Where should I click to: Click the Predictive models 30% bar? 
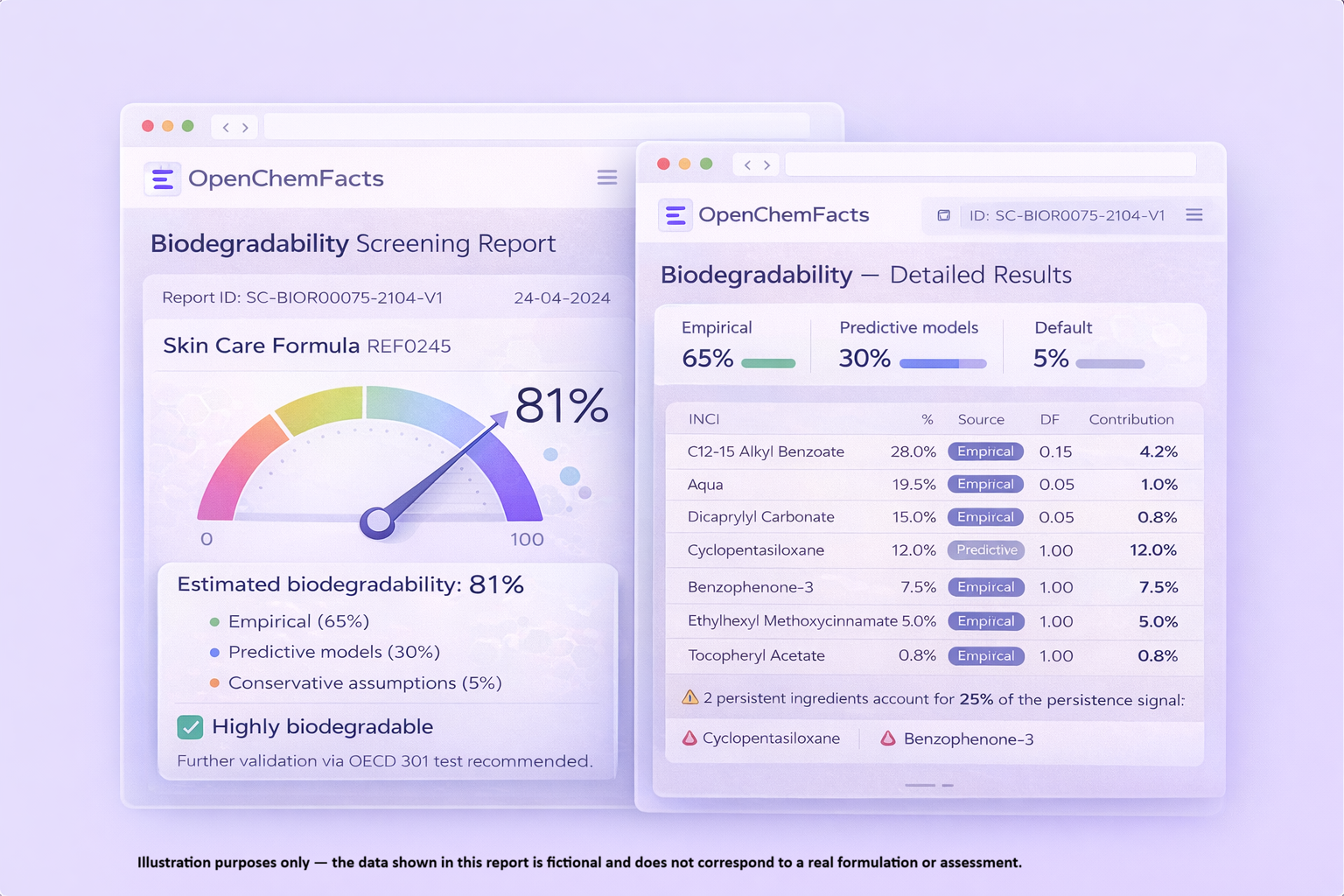point(942,363)
